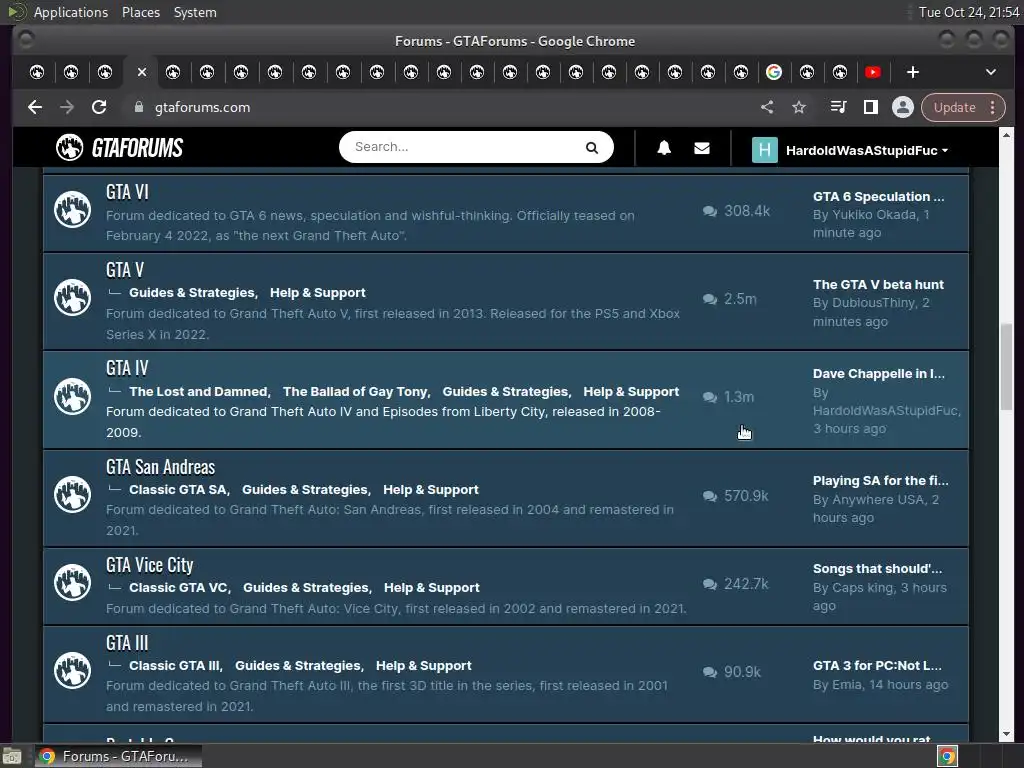Click the search magnifier icon
Viewport: 1024px width, 768px height.
coord(592,148)
